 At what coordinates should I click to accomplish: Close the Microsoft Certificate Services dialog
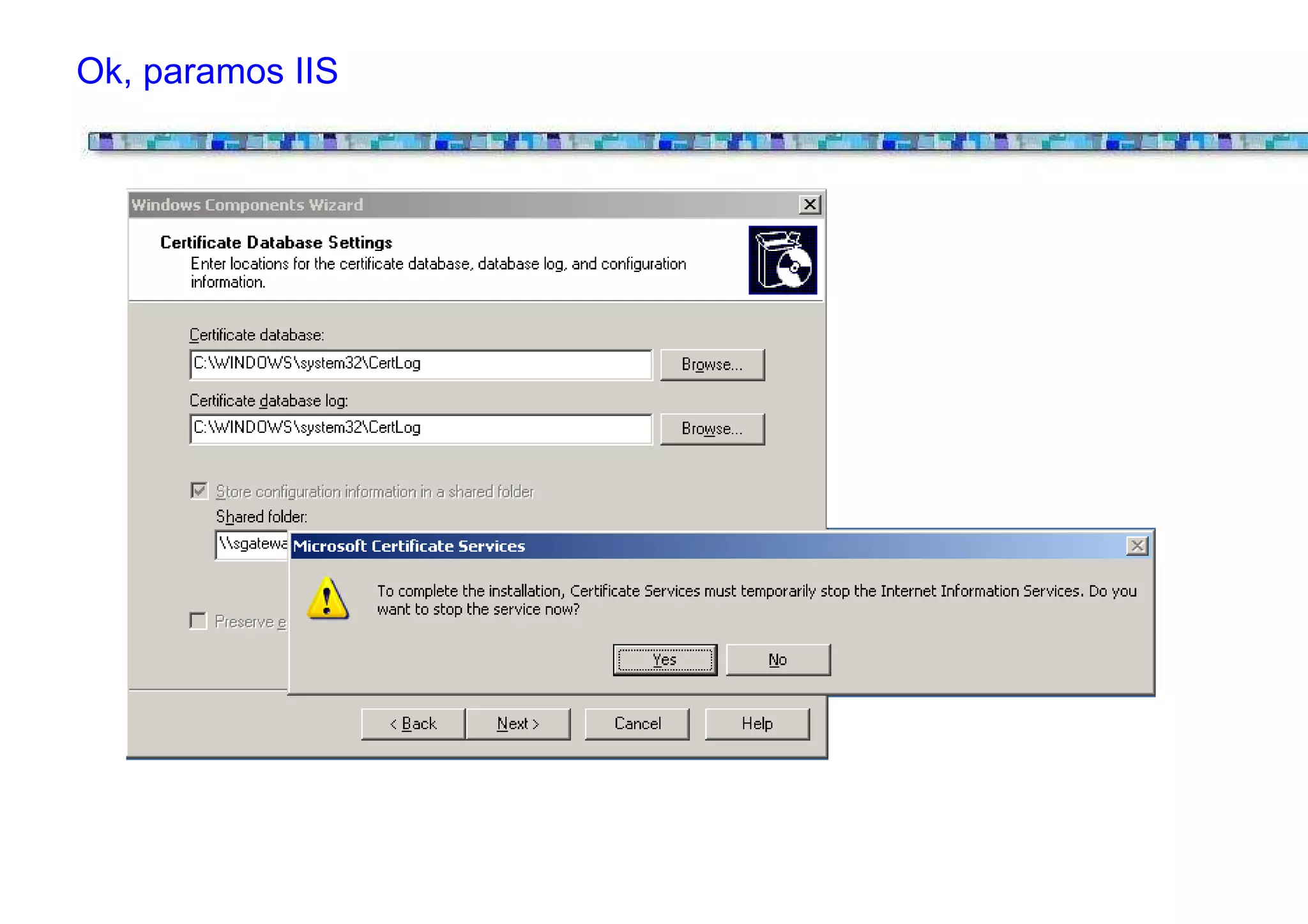pos(1137,546)
